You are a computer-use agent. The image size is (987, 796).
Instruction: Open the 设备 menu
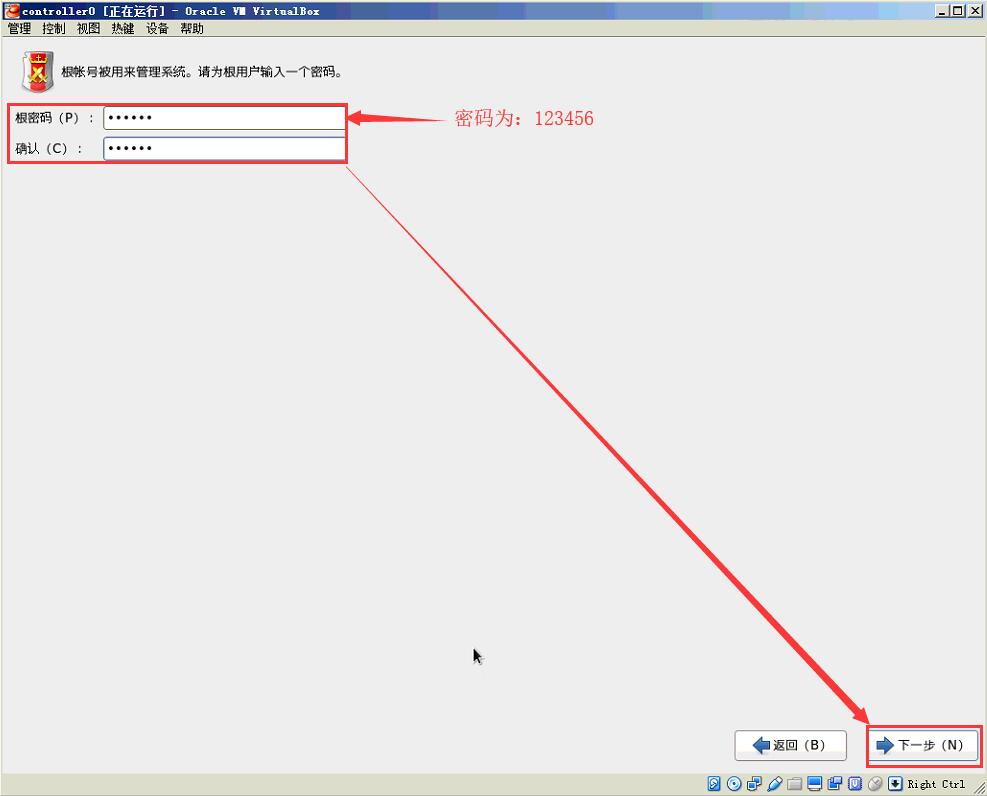click(157, 28)
